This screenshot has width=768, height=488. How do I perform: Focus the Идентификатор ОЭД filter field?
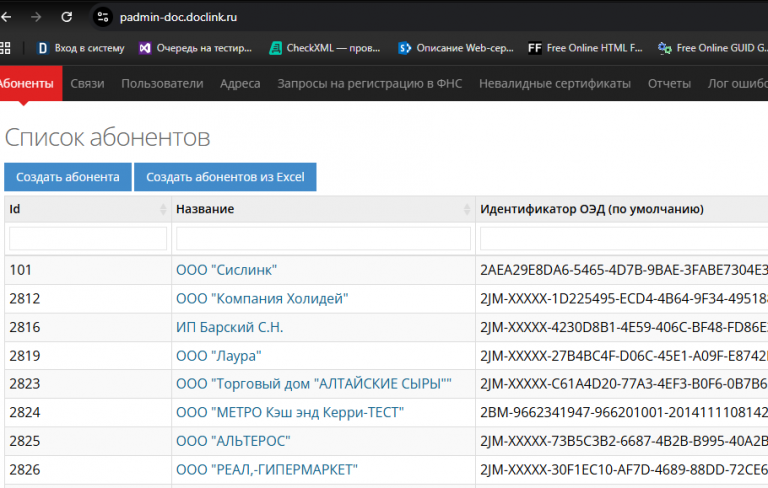coord(624,239)
